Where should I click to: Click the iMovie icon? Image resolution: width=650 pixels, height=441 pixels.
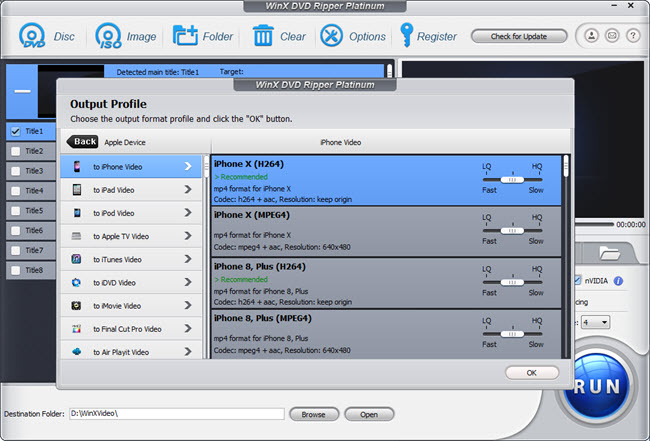(x=76, y=306)
